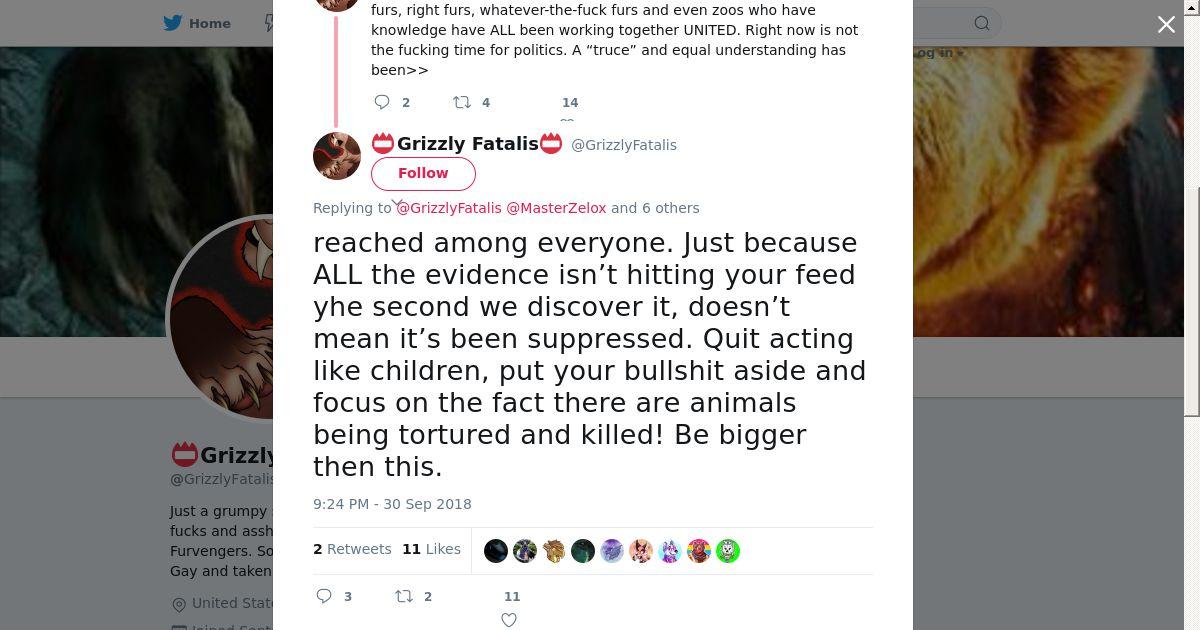Click the Follow button for Grizzly Fatalis
1200x630 pixels.
coord(423,173)
